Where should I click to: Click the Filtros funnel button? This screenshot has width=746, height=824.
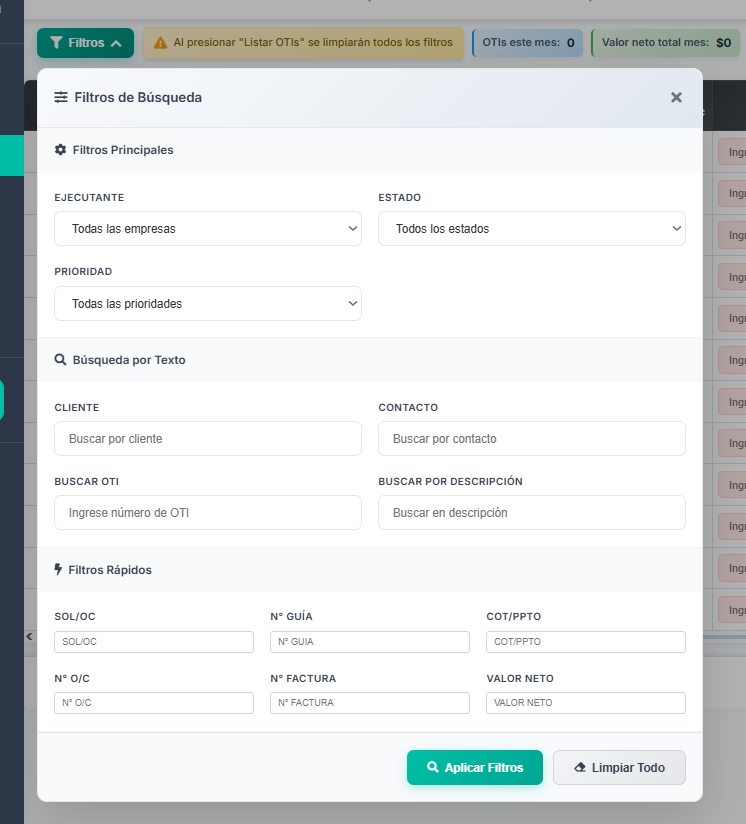[85, 43]
